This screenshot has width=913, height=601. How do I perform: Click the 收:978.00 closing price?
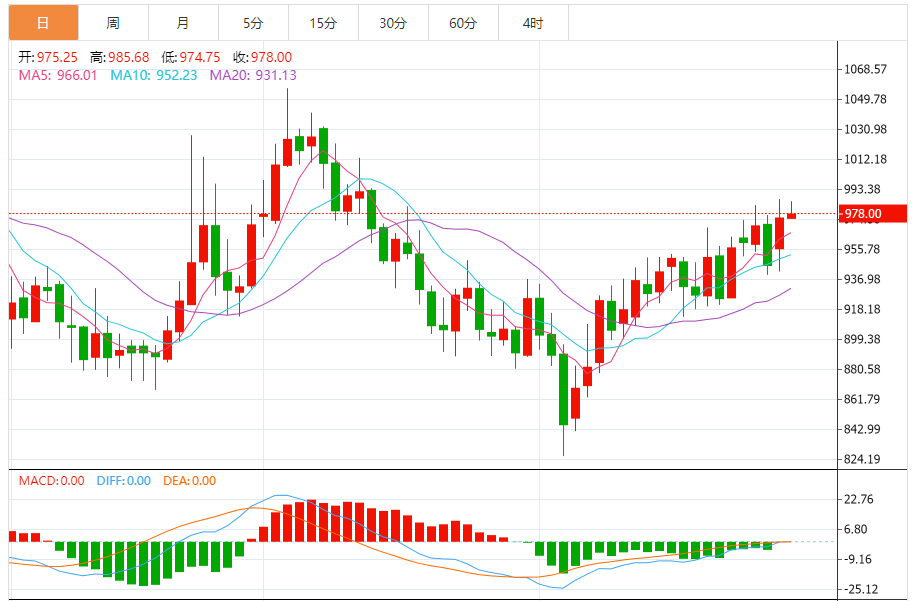[x=263, y=57]
